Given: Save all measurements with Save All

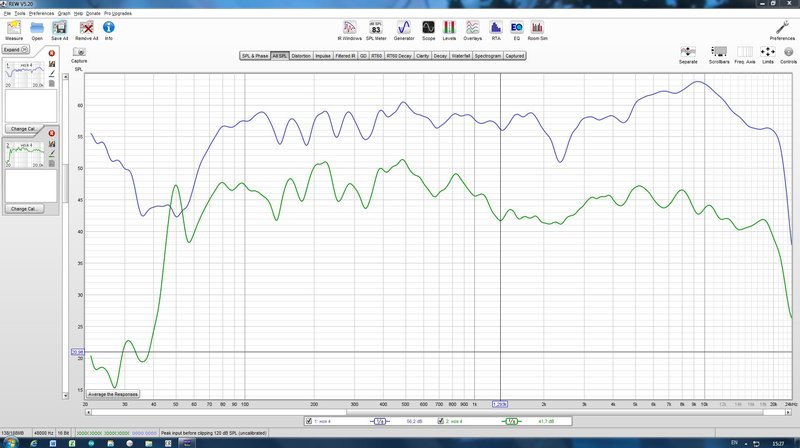Looking at the screenshot, I should tap(59, 31).
